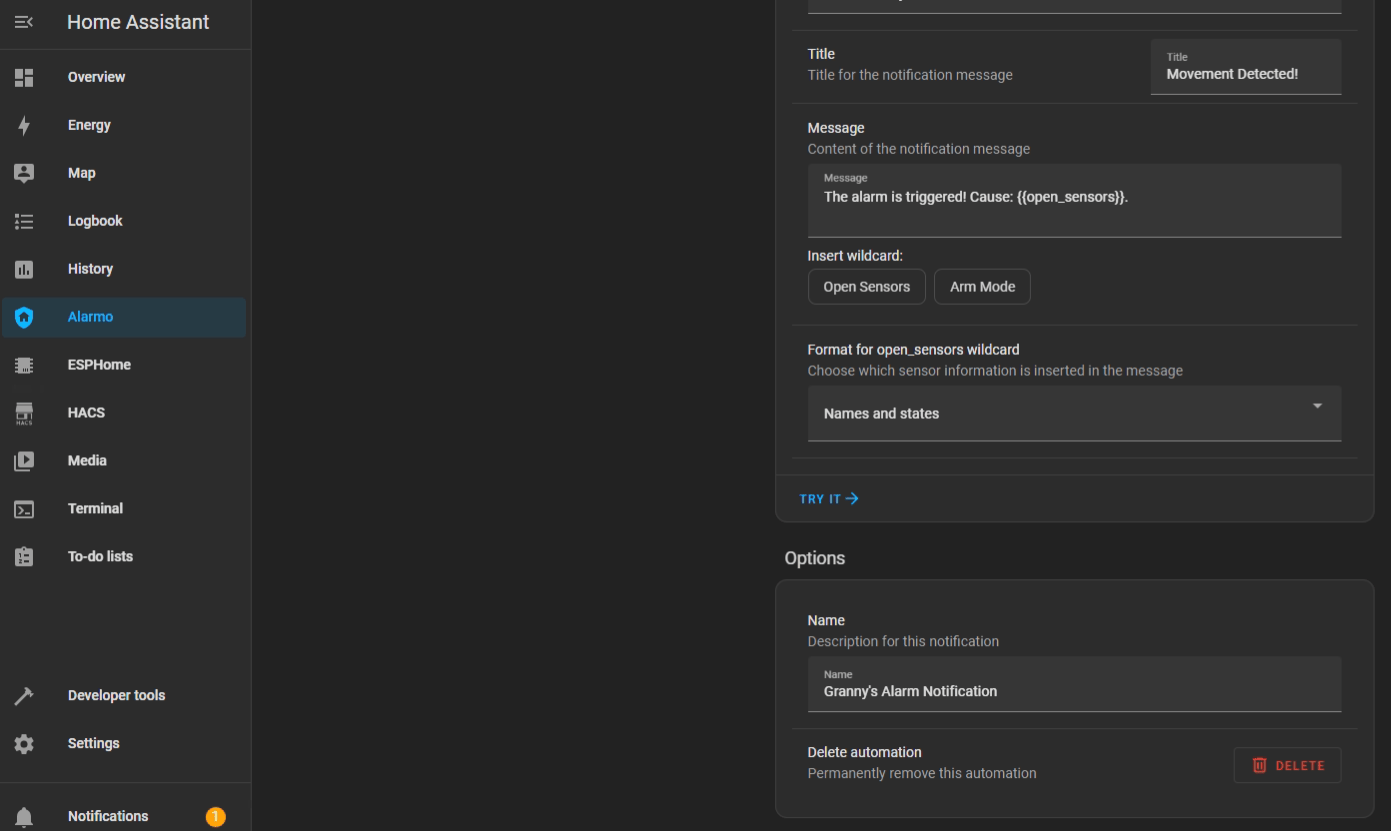
Task: Insert the Open Sensors wildcard
Action: click(866, 287)
